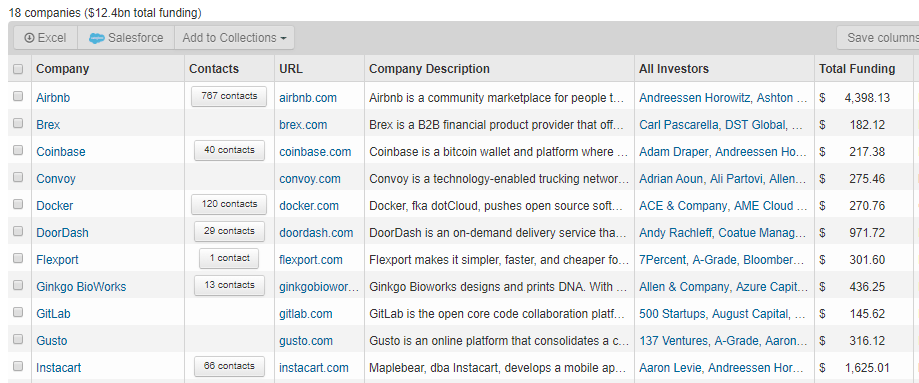This screenshot has width=919, height=383.
Task: Open Ginkgo BioWorks company page
Action: coord(81,287)
